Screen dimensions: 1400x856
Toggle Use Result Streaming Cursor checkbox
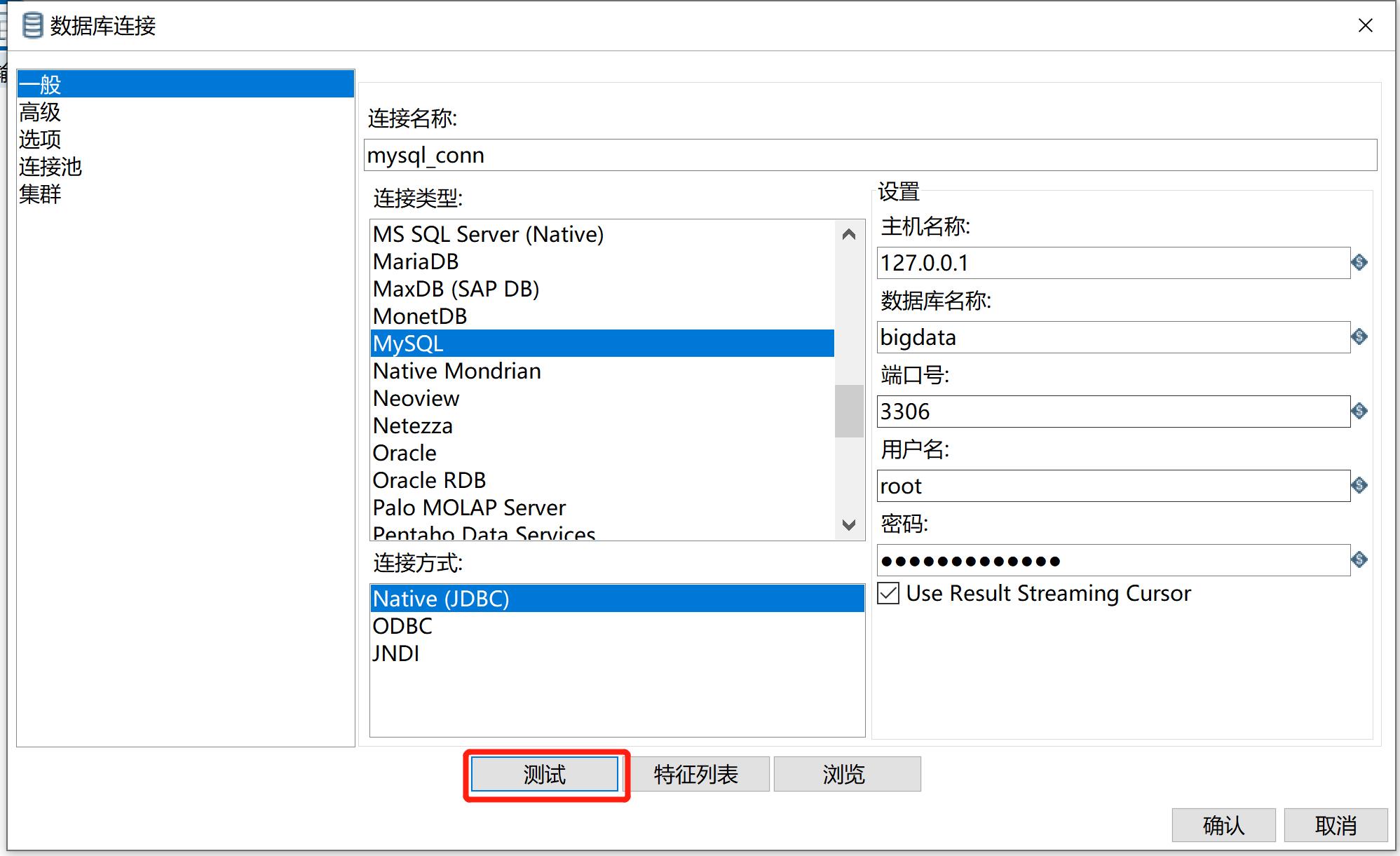point(888,593)
